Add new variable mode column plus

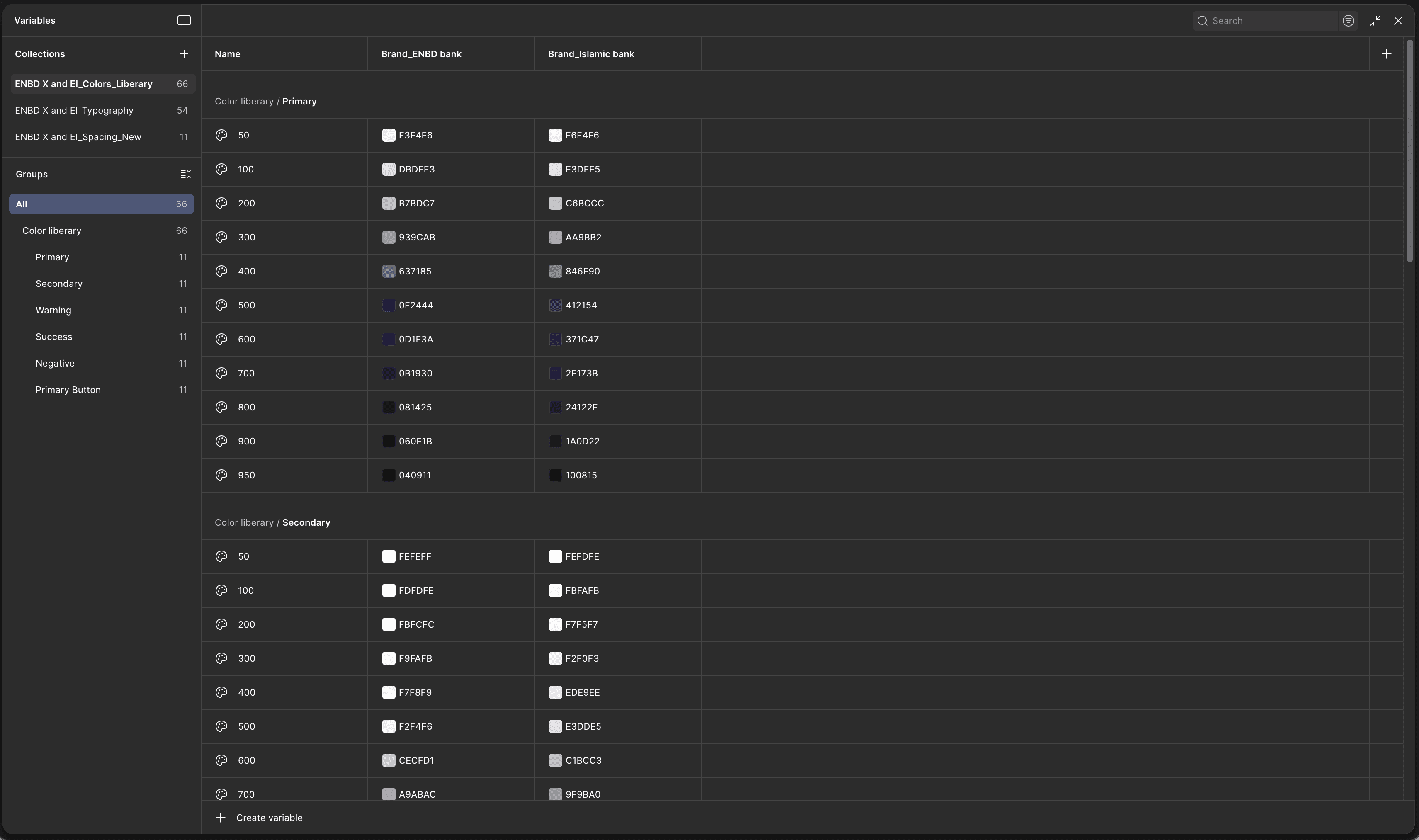(1386, 54)
